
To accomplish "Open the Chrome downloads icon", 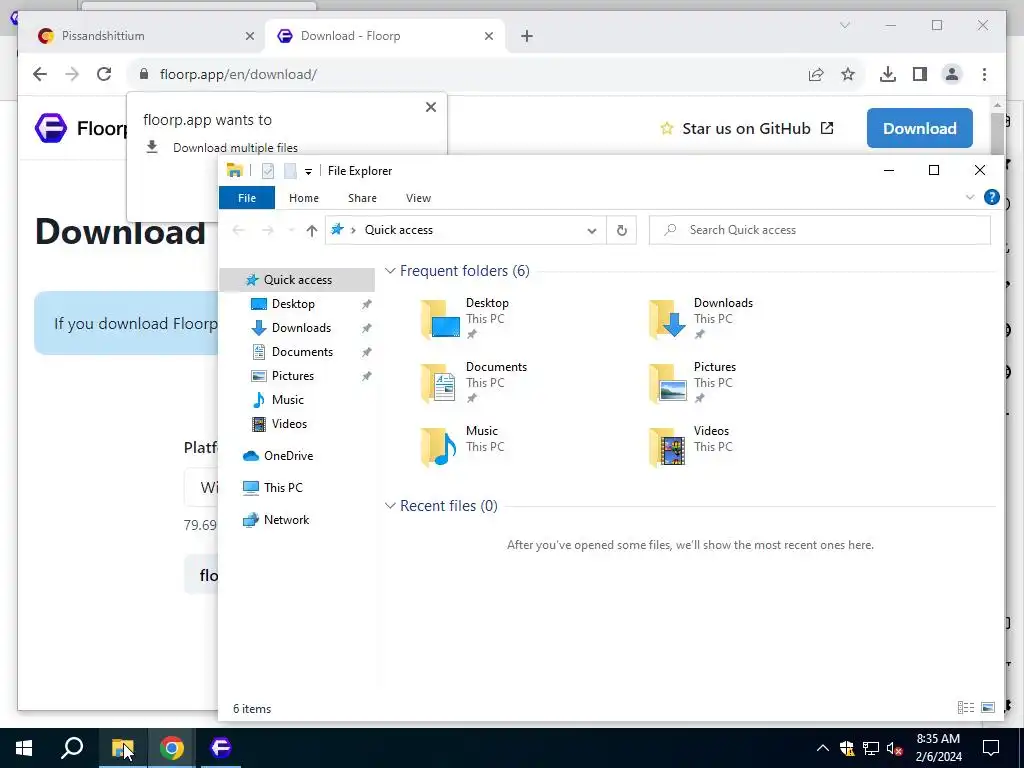I will pyautogui.click(x=888, y=74).
